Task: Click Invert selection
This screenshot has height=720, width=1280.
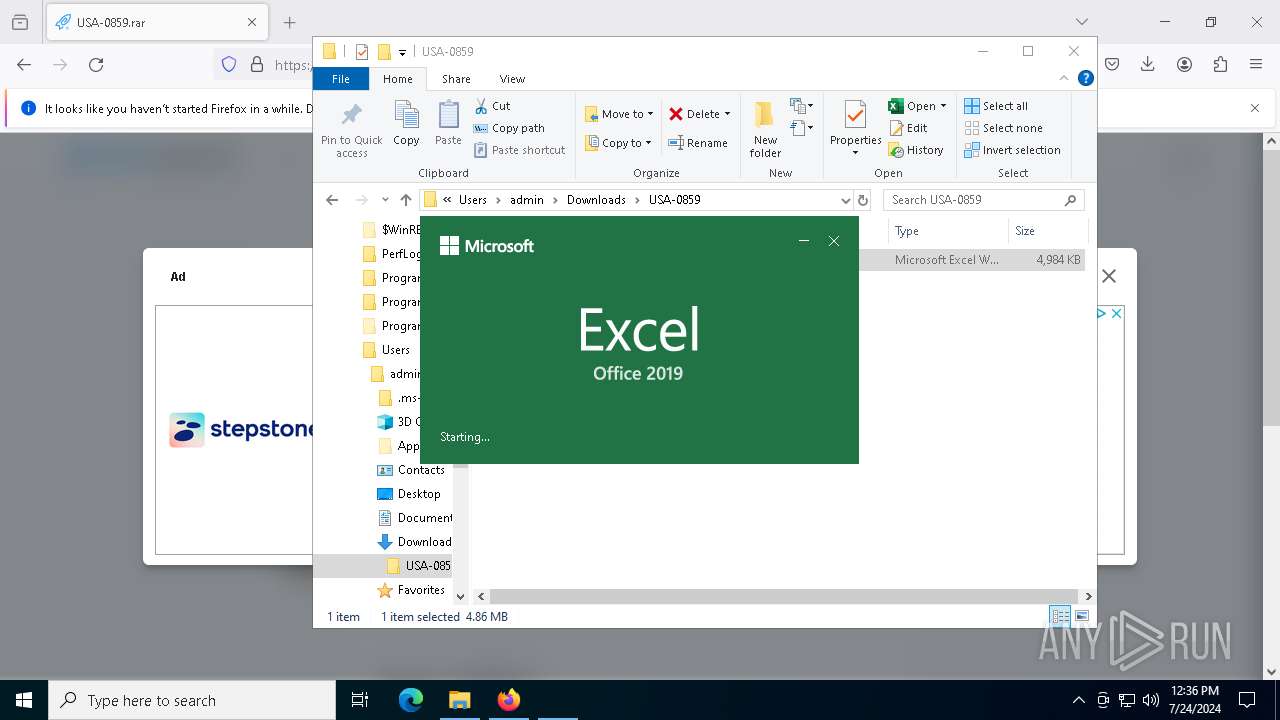Action: tap(1012, 150)
